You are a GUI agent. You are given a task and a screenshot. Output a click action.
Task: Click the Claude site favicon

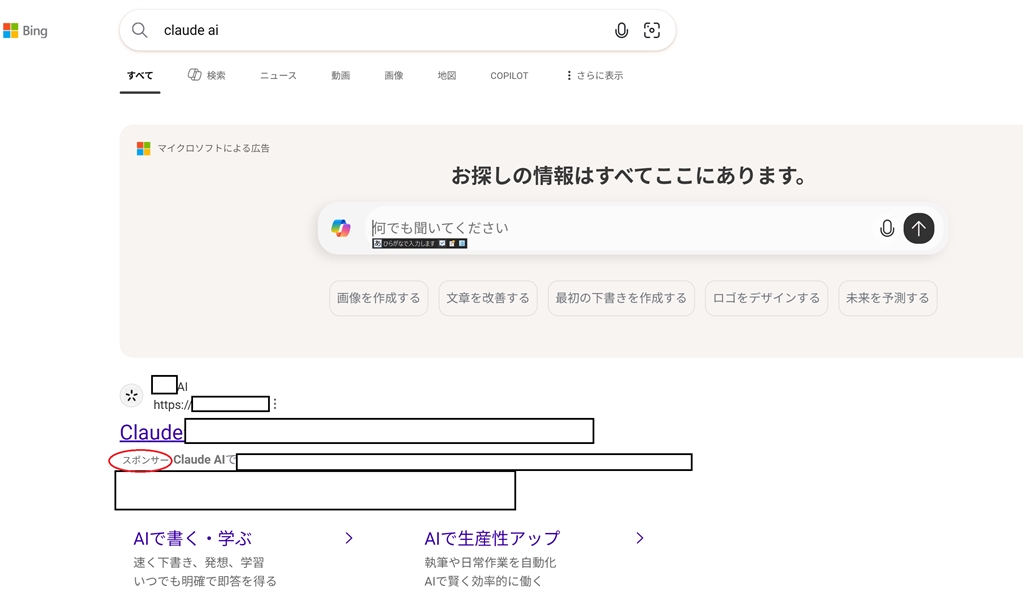pos(131,395)
